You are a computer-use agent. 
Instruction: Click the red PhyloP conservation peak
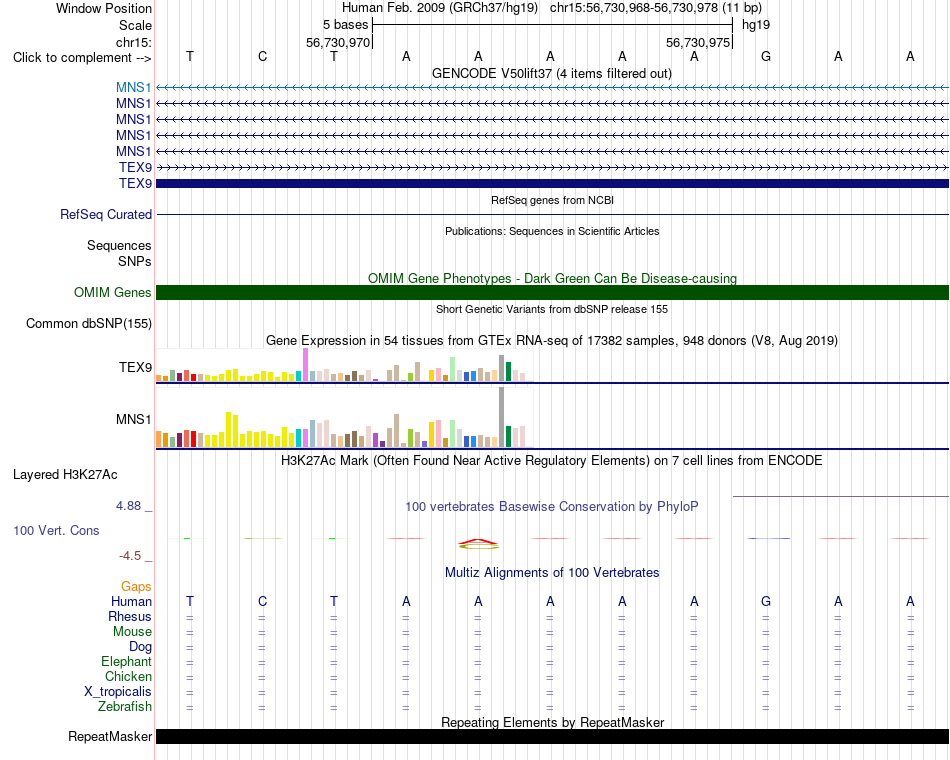pos(478,542)
